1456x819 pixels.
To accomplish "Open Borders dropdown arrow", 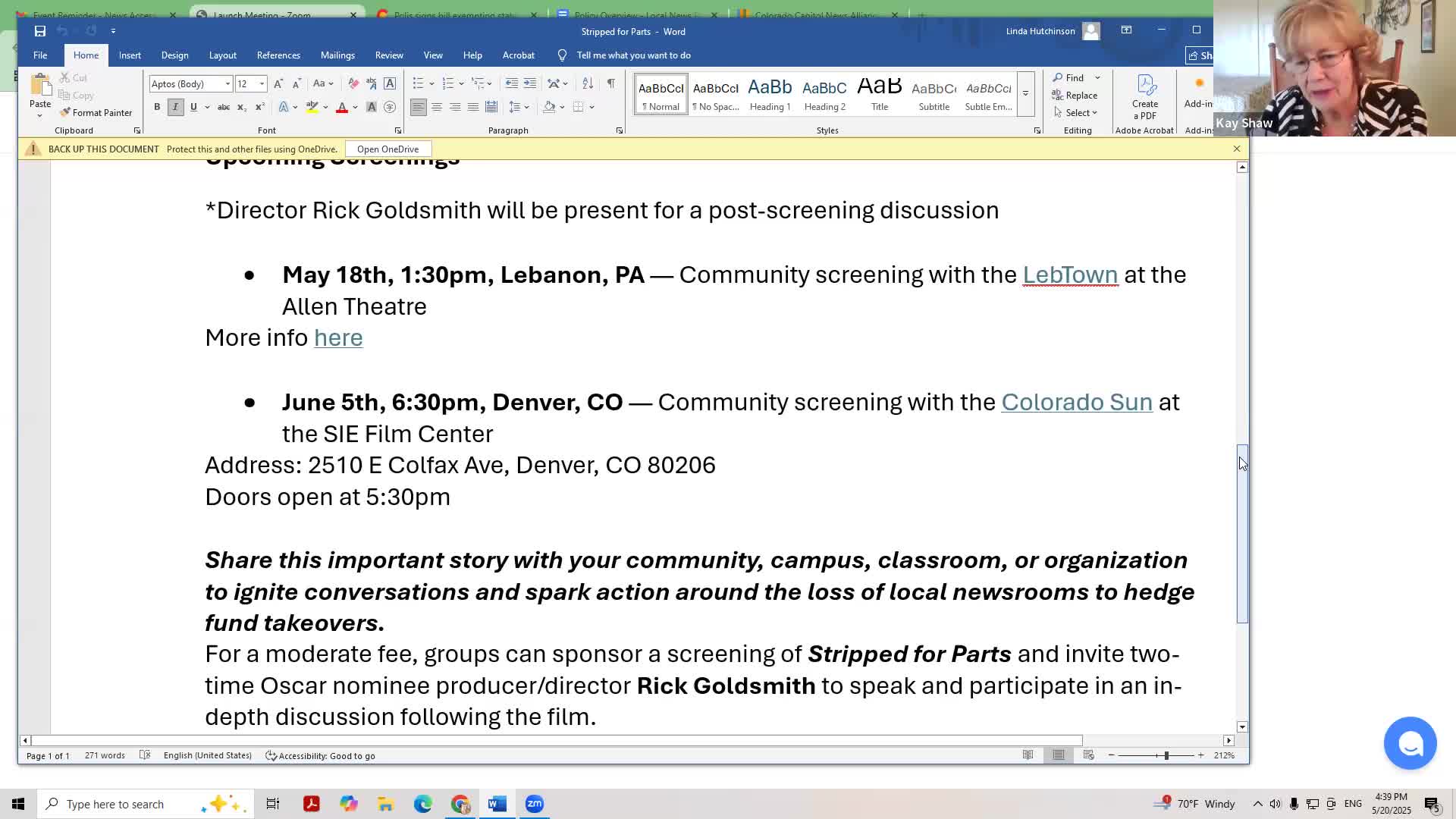I will tap(592, 107).
